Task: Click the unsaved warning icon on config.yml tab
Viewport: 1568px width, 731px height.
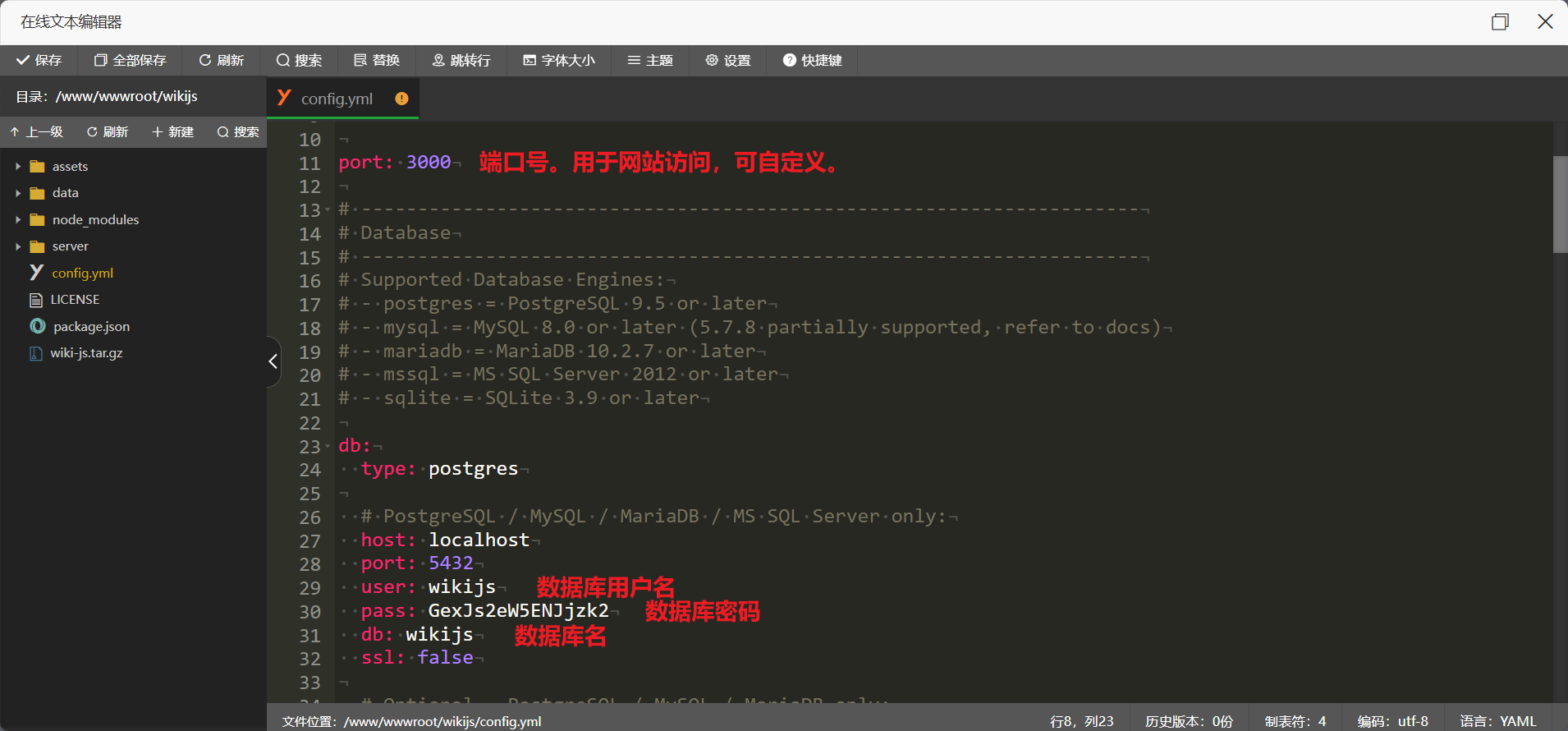Action: pyautogui.click(x=401, y=99)
